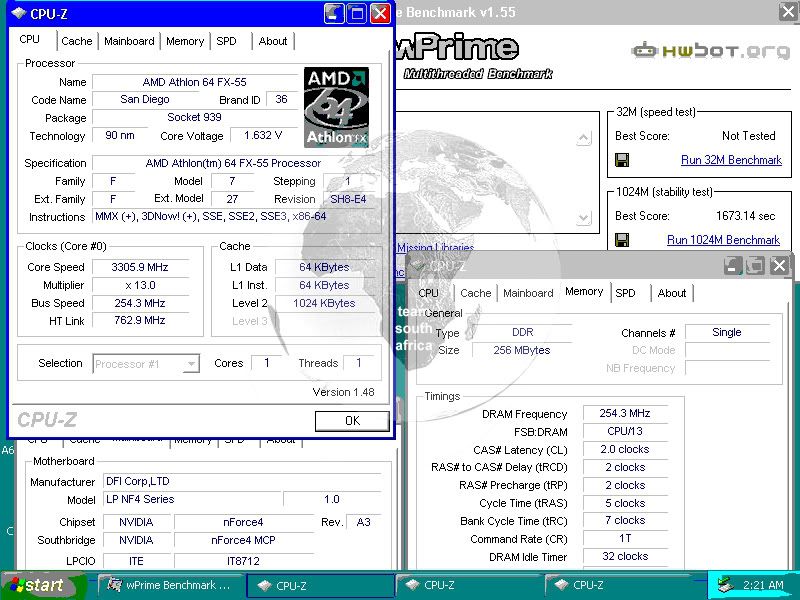800x600 pixels.
Task: Select the CPU tab in front CPU-Z window
Action: [x=30, y=39]
